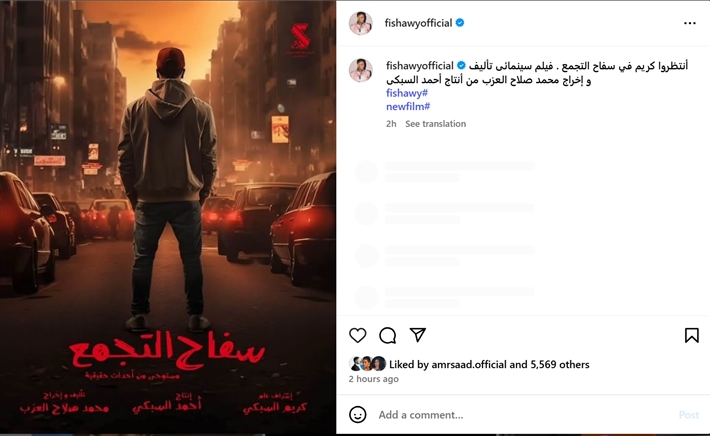View the 5,569 others who liked
This screenshot has height=436, width=710.
pyautogui.click(x=560, y=364)
